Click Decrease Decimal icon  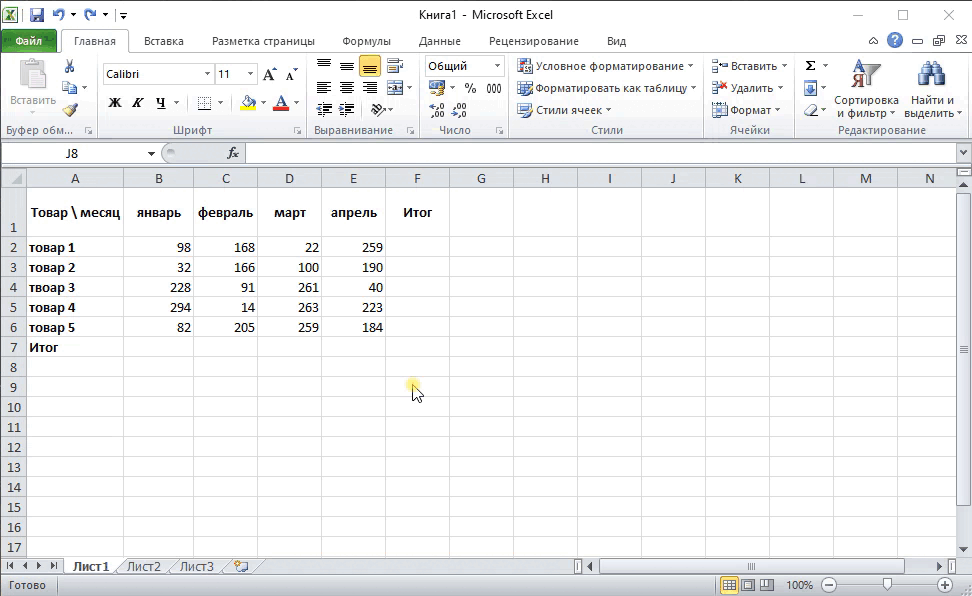pyautogui.click(x=459, y=110)
